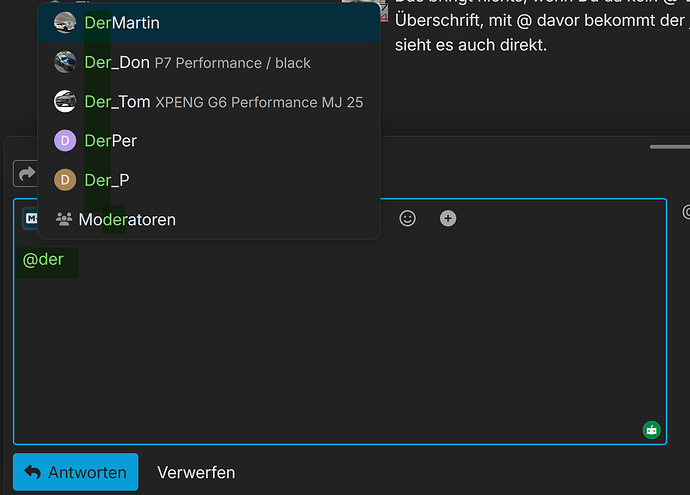Viewport: 690px width, 495px height.
Task: Click the brown Der_P avatar
Action: point(65,180)
